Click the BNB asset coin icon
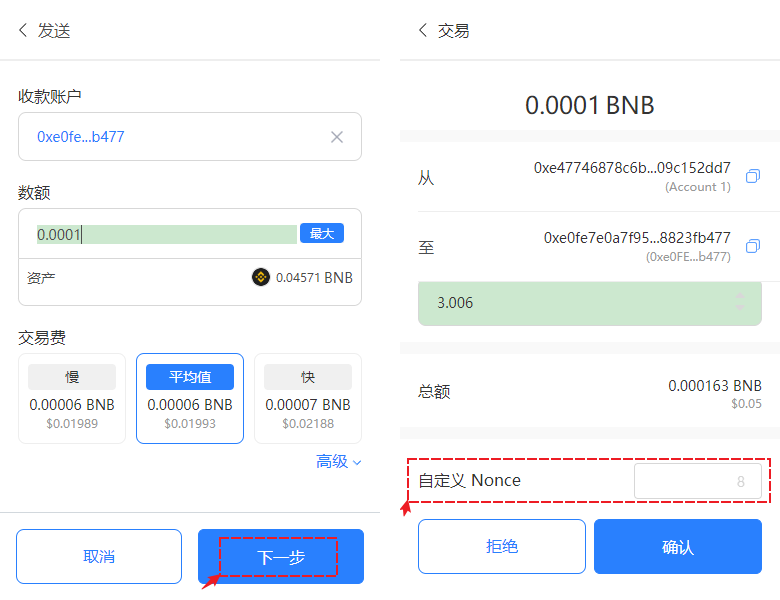780x600 pixels. tap(261, 277)
